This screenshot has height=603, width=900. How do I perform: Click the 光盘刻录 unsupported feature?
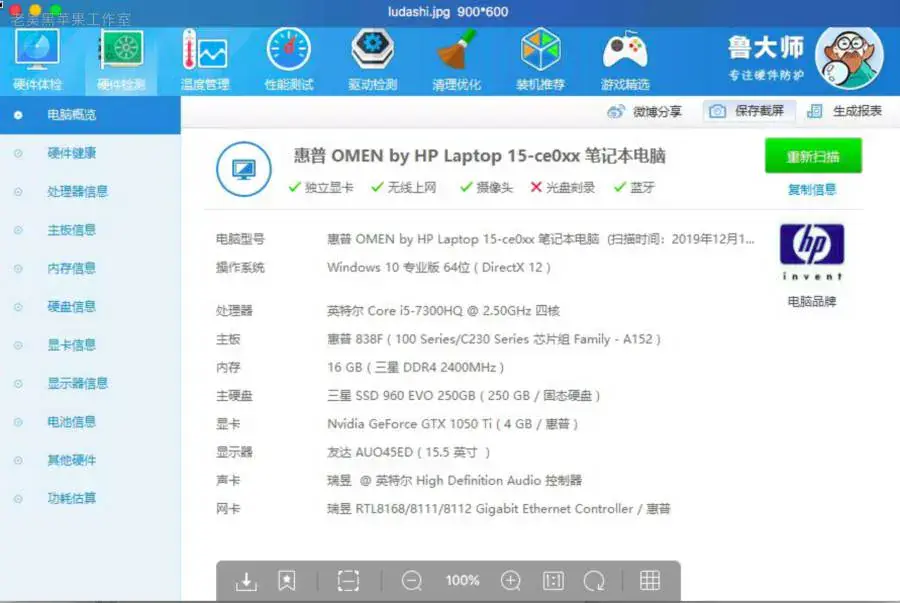[562, 188]
